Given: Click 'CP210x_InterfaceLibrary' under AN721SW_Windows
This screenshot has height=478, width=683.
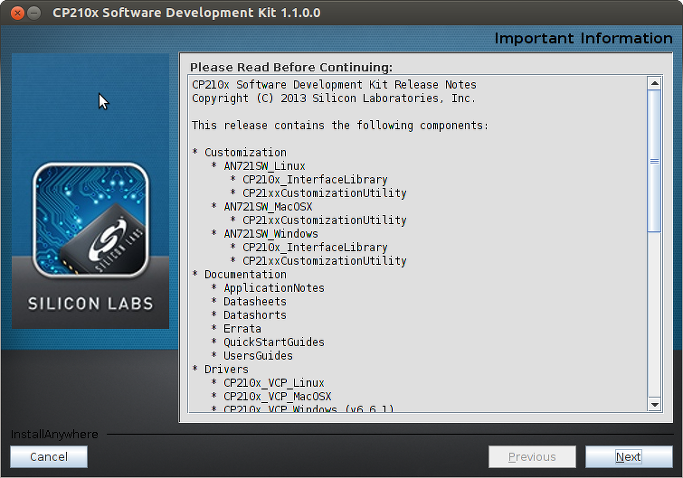Looking at the screenshot, I should click(x=315, y=247).
